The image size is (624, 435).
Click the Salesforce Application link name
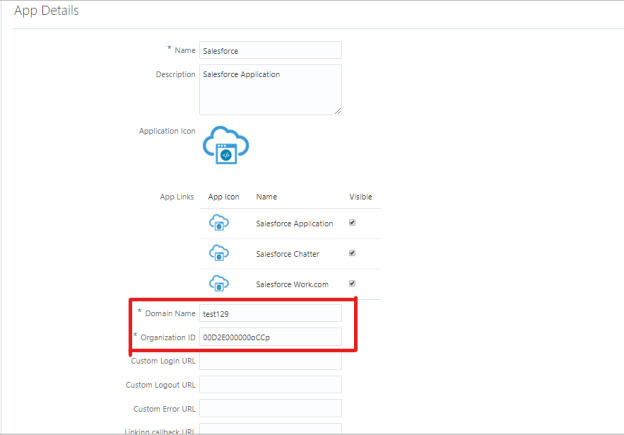pyautogui.click(x=294, y=224)
